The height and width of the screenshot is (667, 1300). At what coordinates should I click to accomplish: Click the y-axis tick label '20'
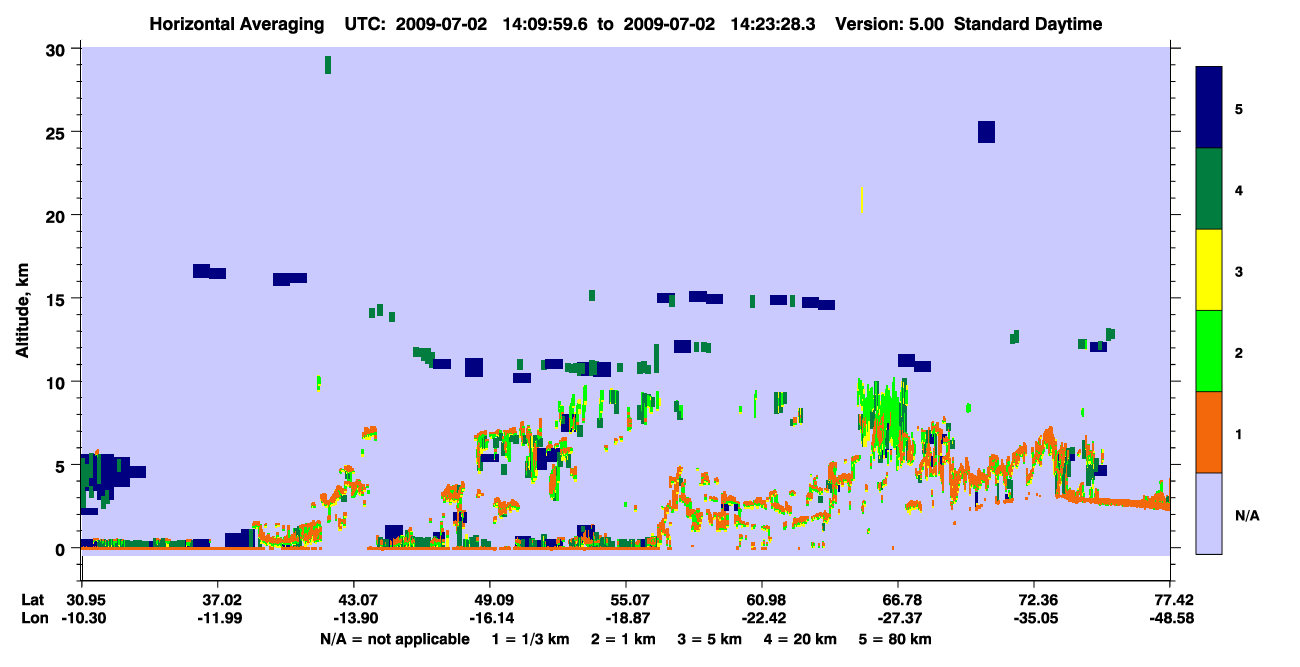(x=57, y=216)
